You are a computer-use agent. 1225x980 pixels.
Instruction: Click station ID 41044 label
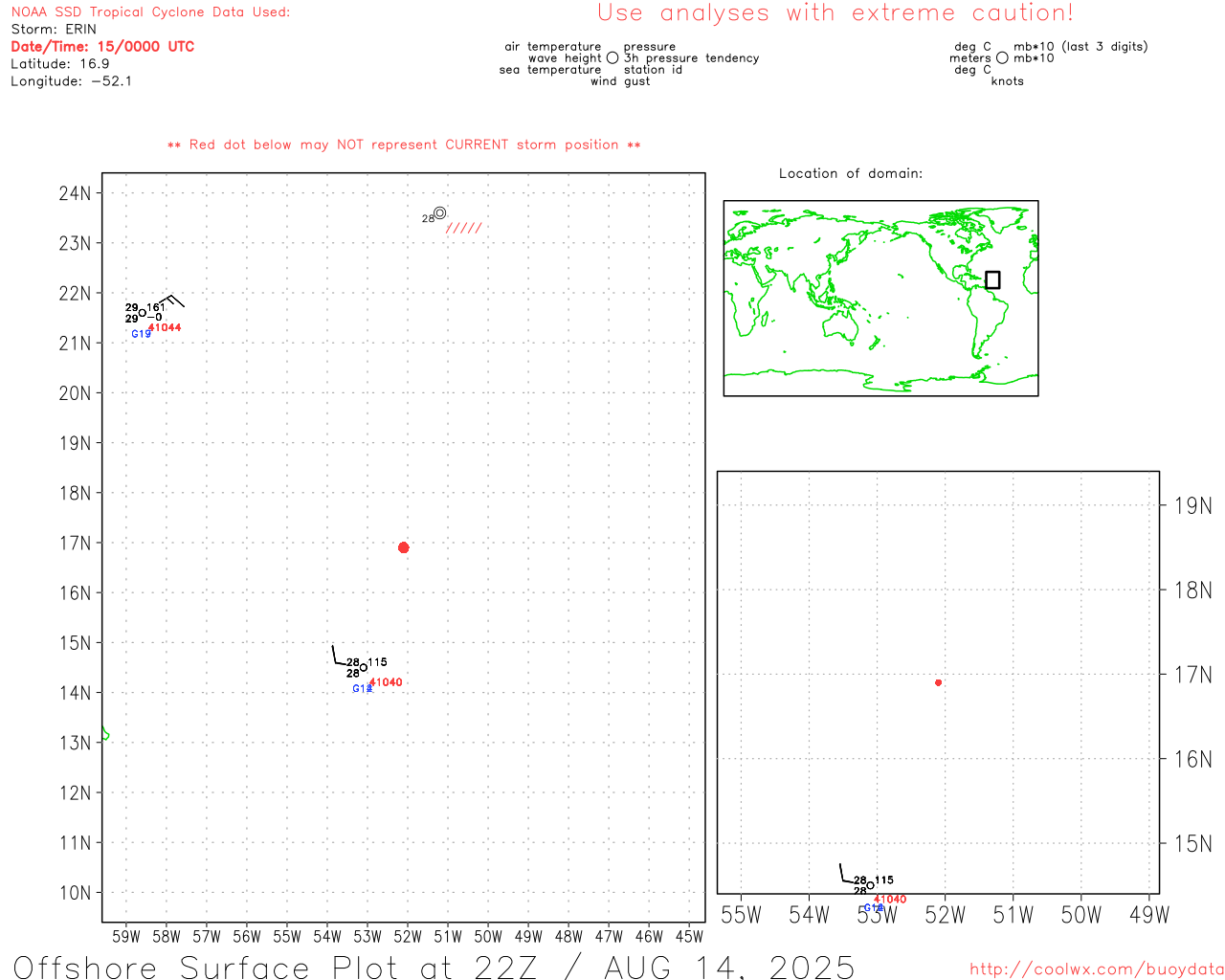point(166,327)
